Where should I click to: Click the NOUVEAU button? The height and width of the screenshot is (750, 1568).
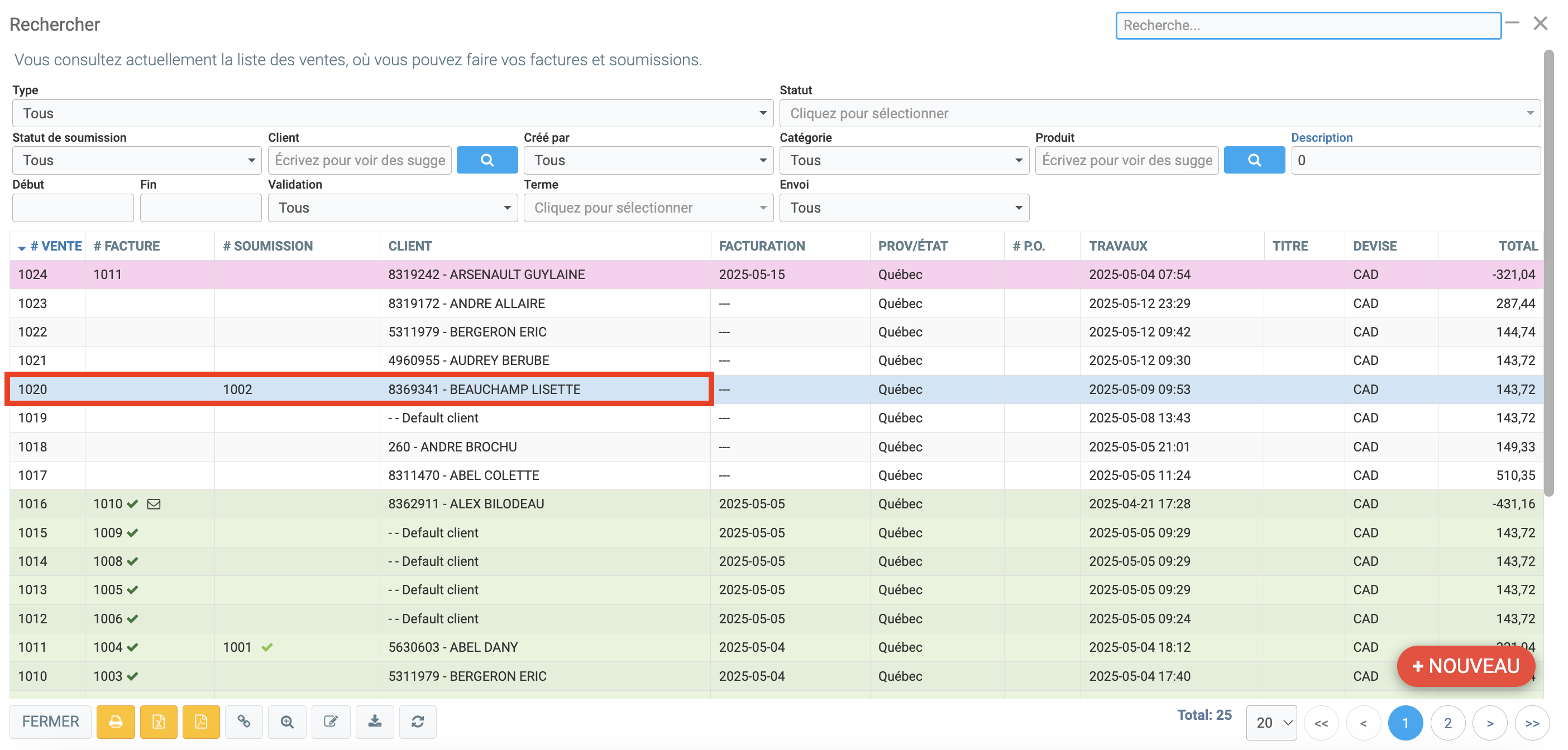(1465, 666)
